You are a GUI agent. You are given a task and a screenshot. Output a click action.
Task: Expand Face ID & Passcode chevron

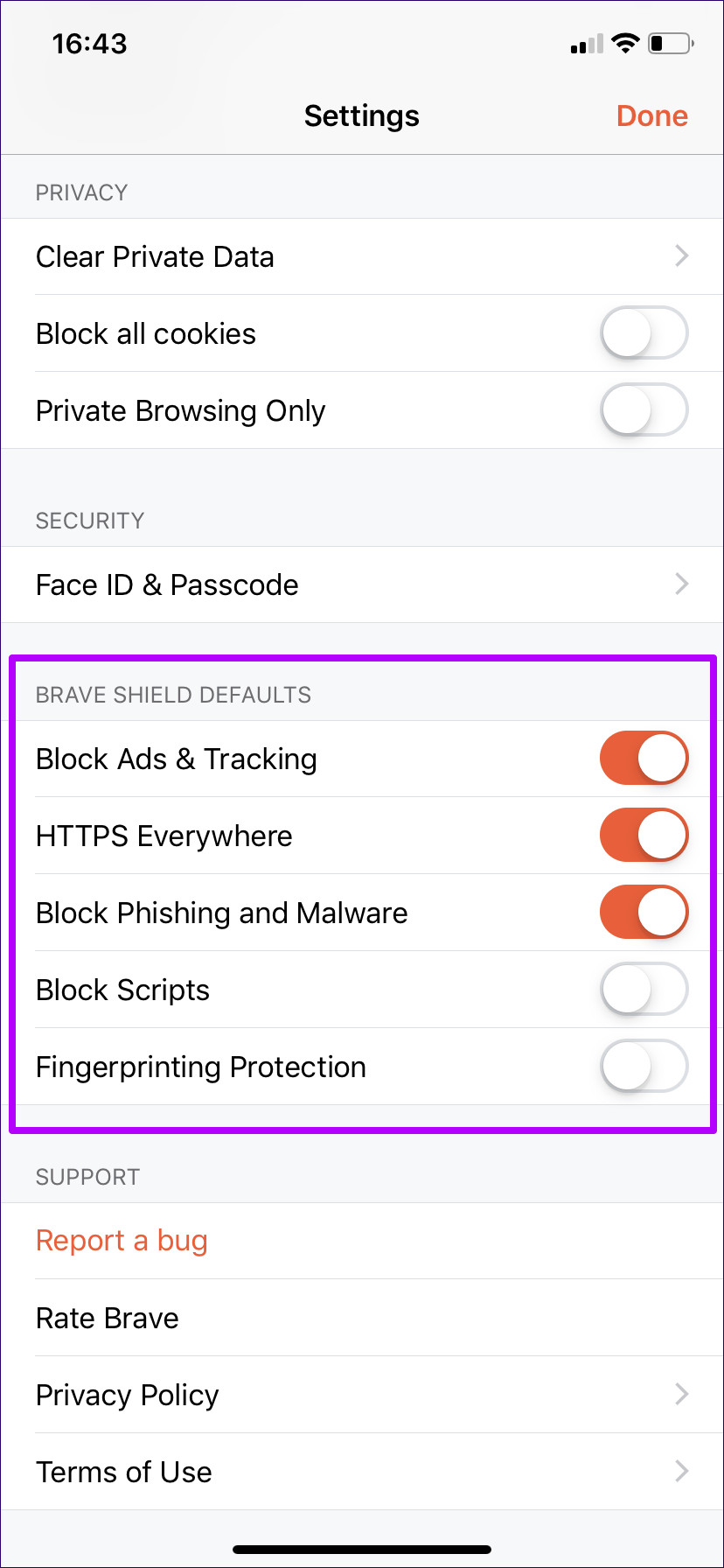(x=682, y=584)
